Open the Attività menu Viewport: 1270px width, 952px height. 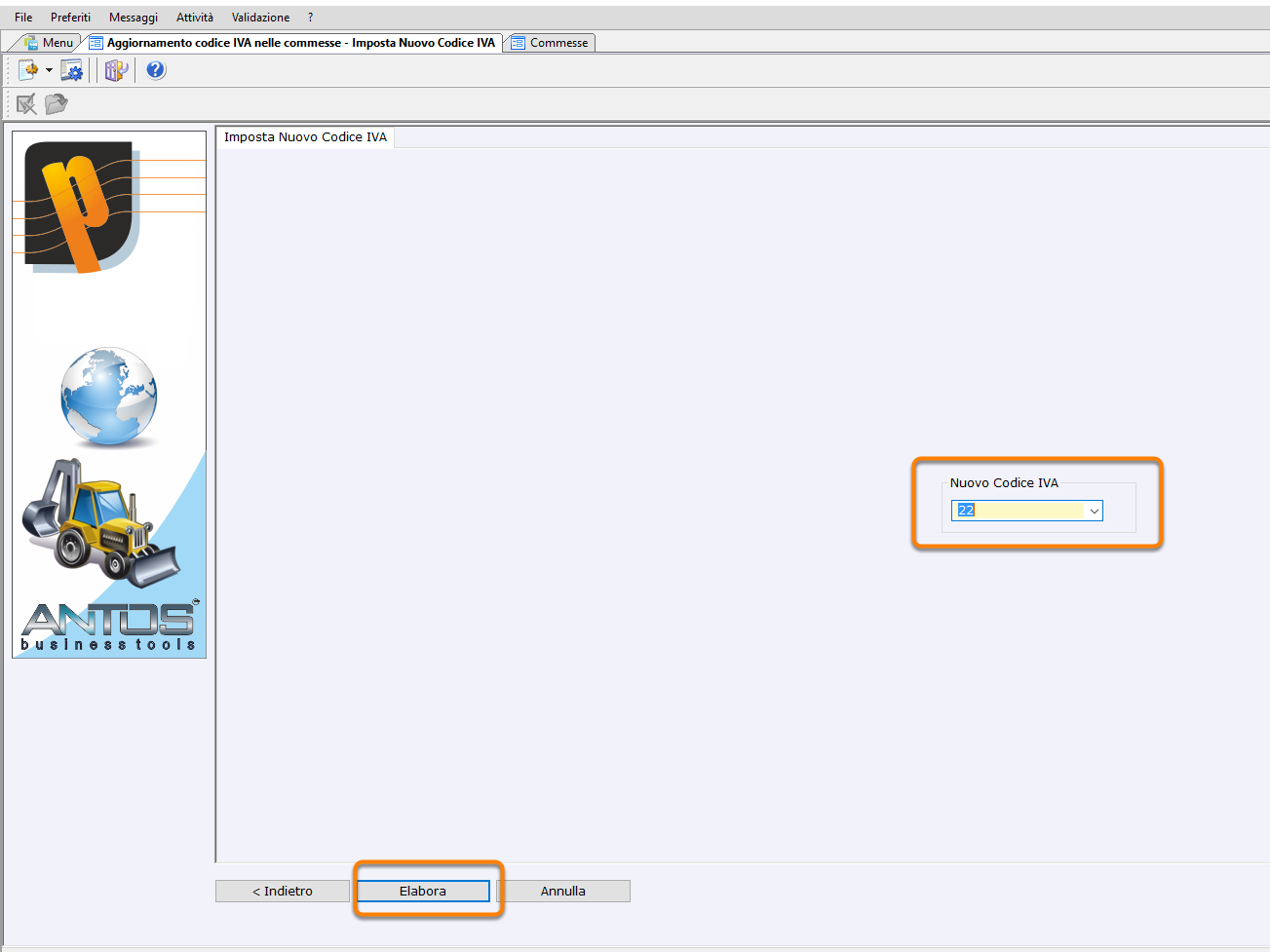pos(195,18)
